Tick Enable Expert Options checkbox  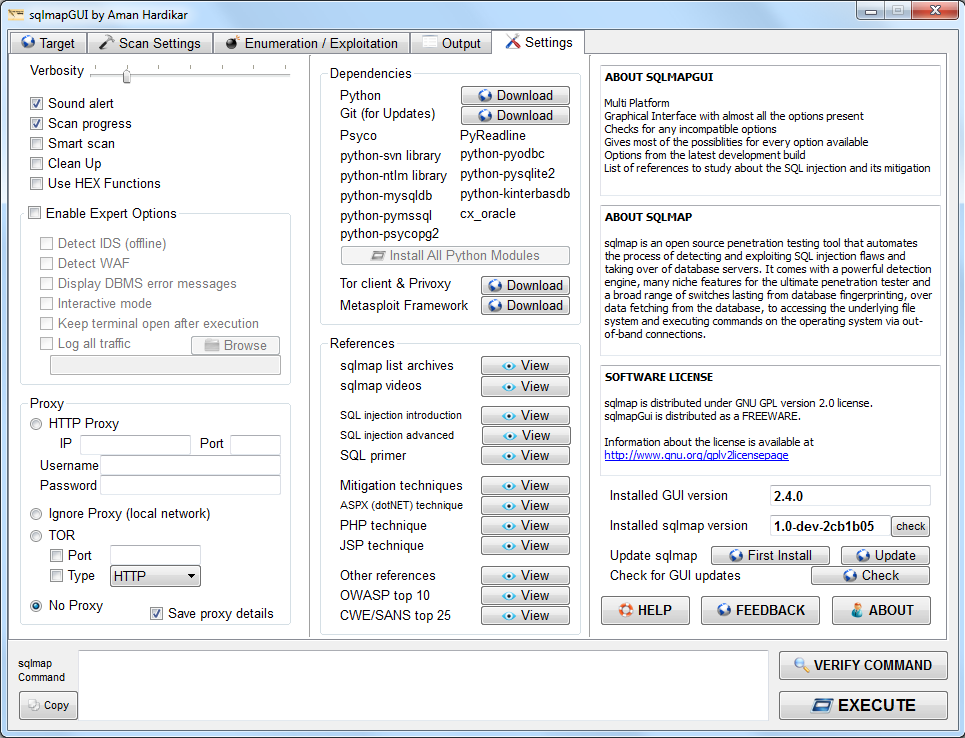[x=36, y=213]
